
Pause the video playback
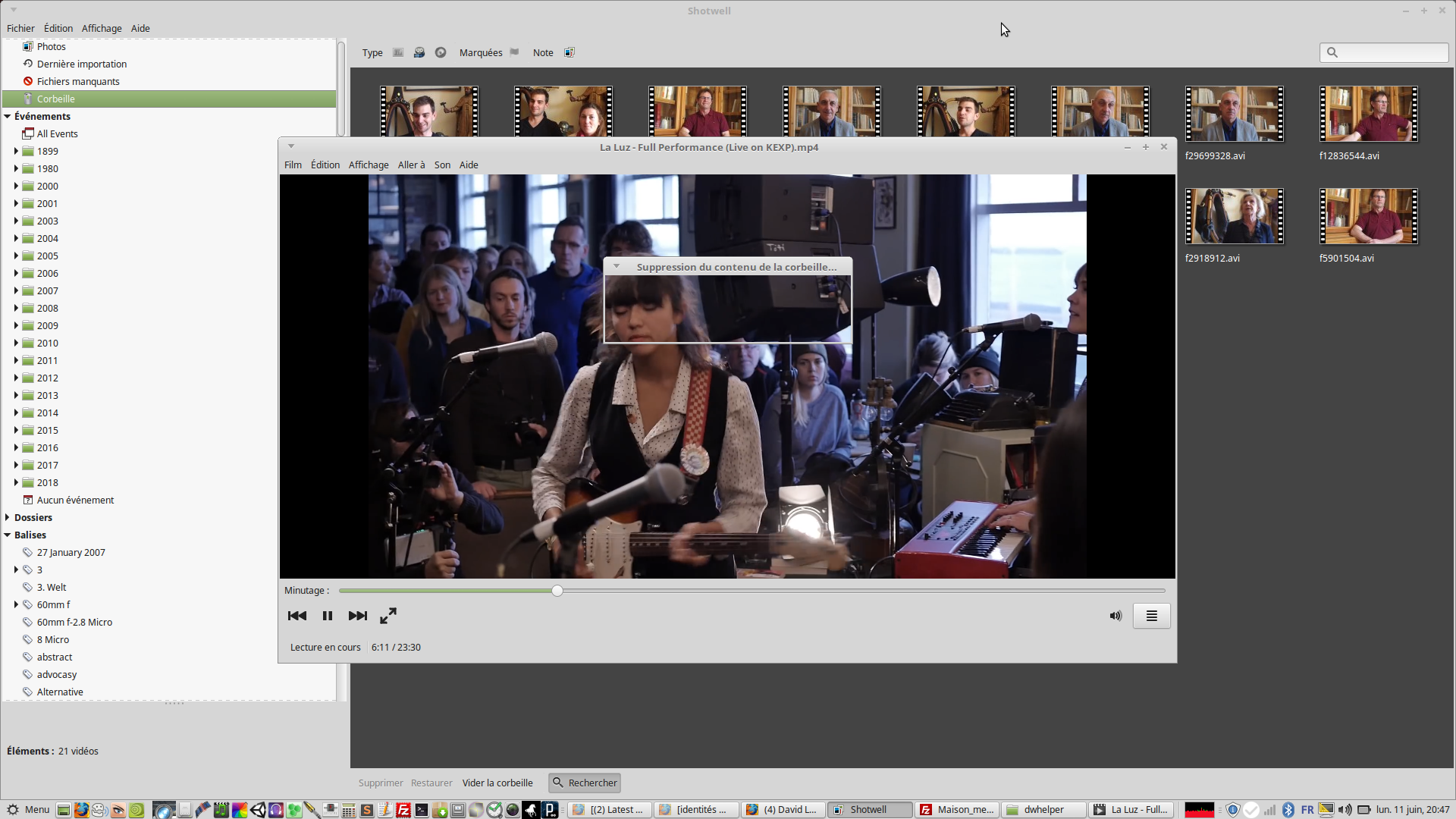tap(328, 616)
